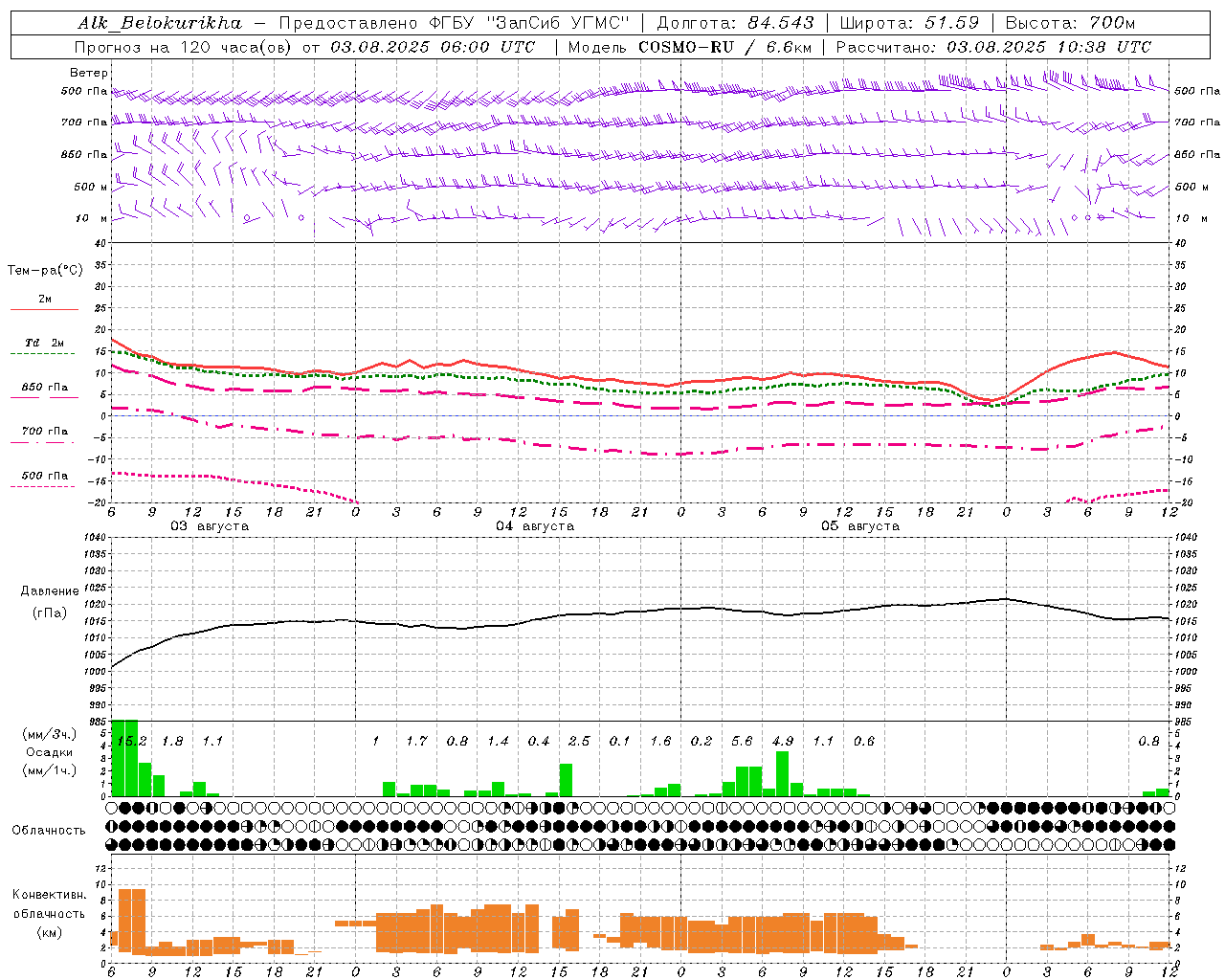Click the 'Высота: 700м' header field
The height and width of the screenshot is (980, 1225).
pyautogui.click(x=1070, y=22)
